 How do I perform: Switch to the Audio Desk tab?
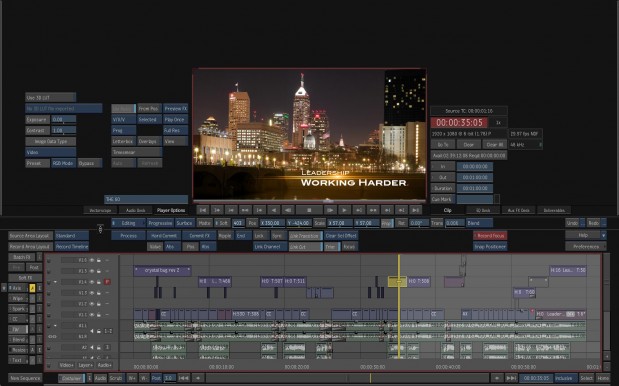[136, 210]
